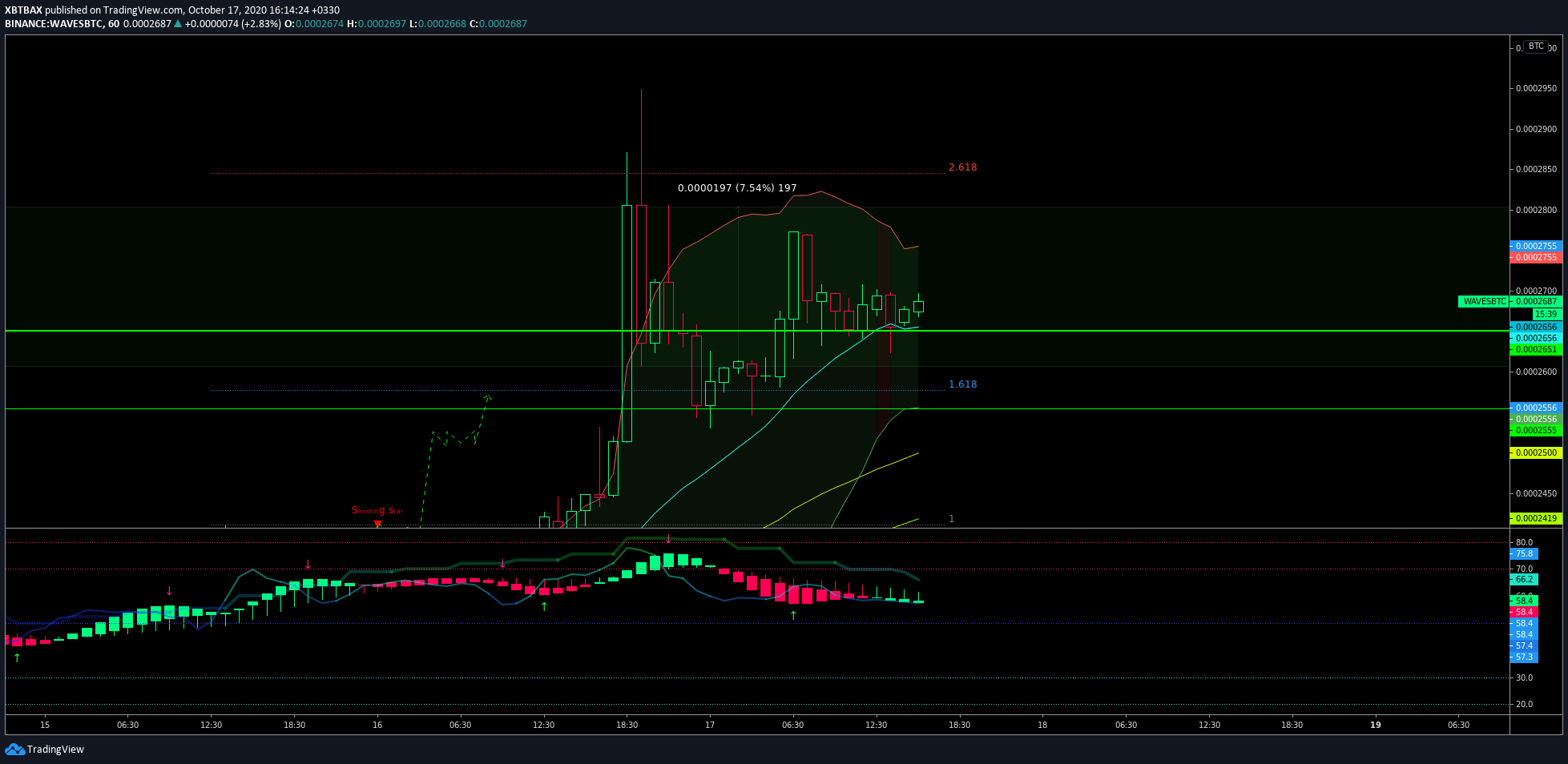Viewport: 1568px width, 764px height.
Task: Click the 30.0 oscillator scale tick
Action: pos(1524,678)
